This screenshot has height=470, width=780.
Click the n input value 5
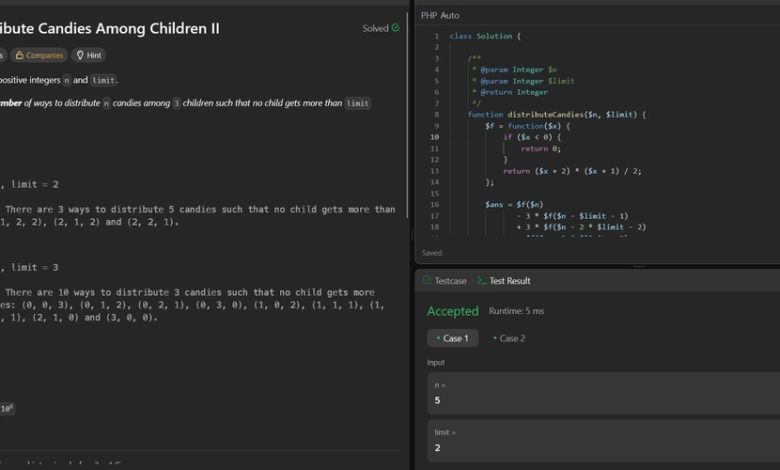437,400
